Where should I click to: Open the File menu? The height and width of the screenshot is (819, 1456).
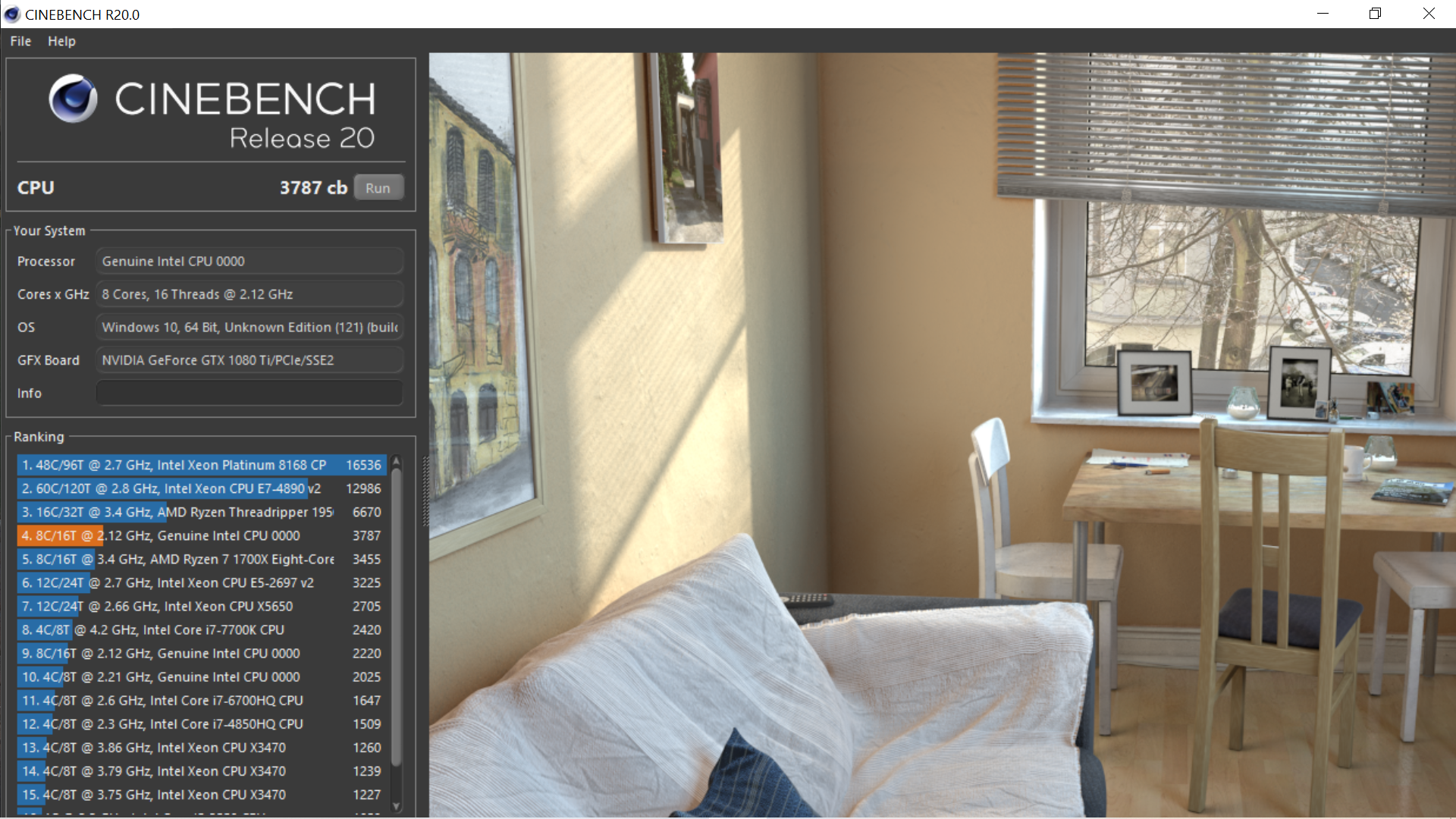tap(20, 41)
